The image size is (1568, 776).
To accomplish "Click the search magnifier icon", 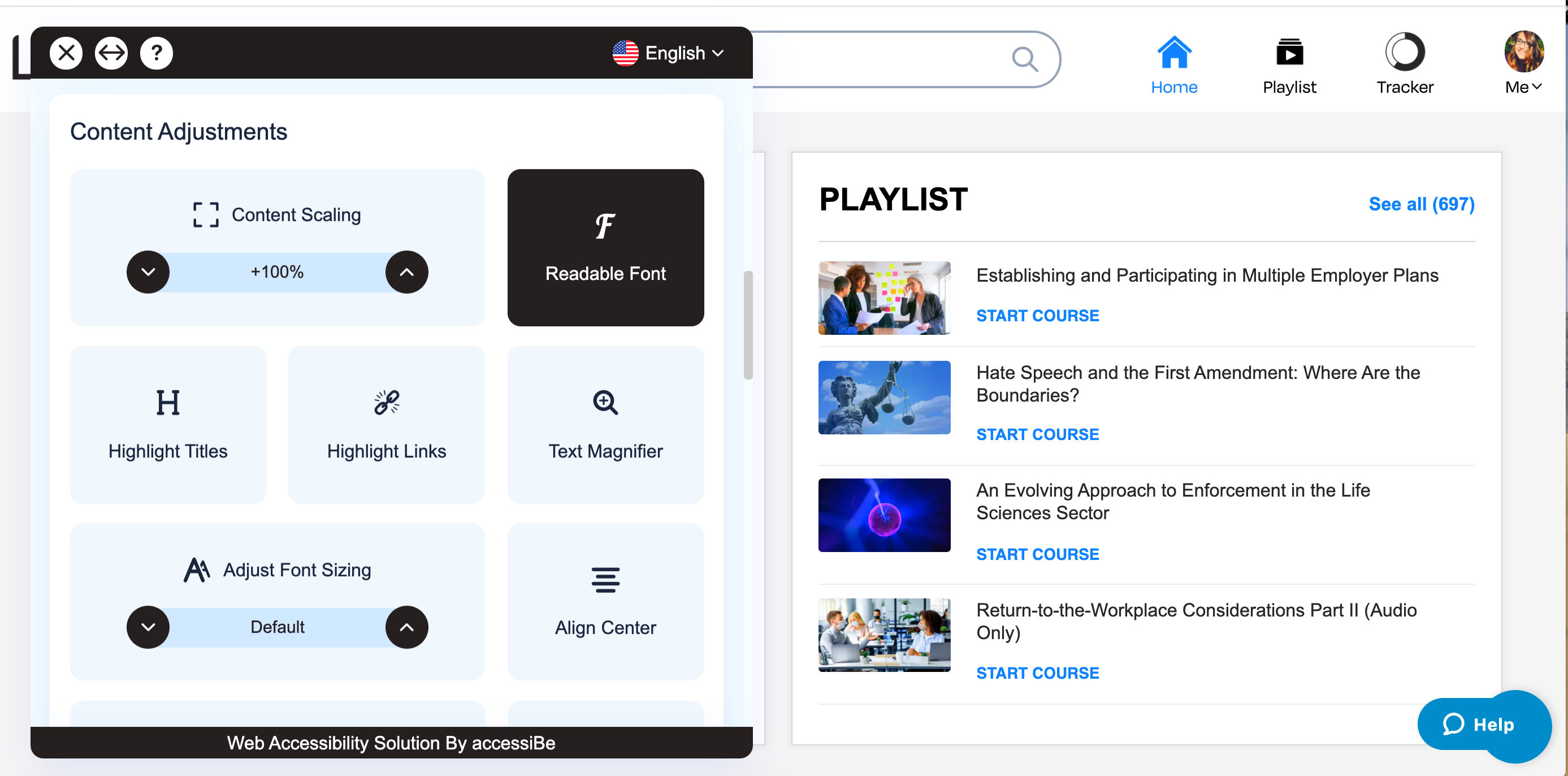I will tap(1025, 59).
